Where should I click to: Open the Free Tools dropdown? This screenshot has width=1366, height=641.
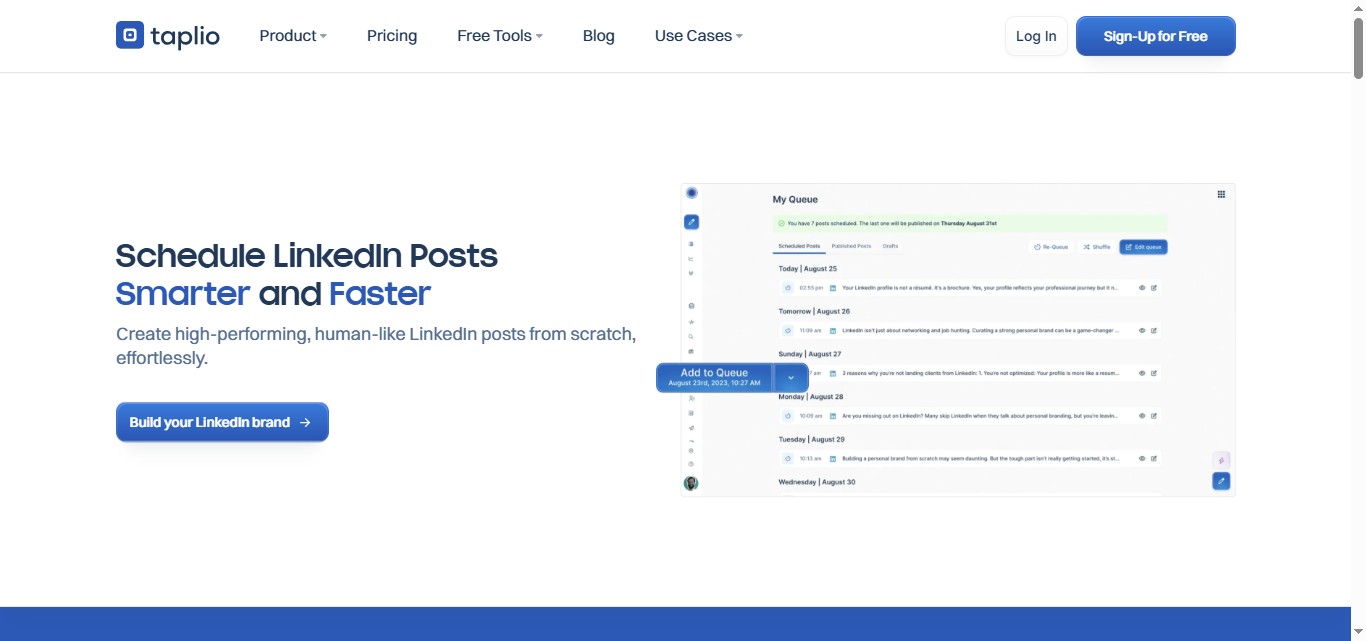point(498,35)
